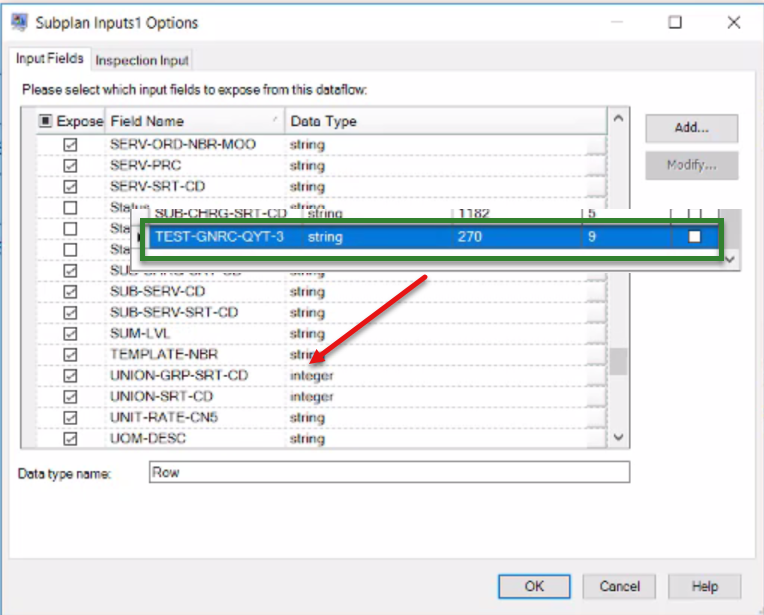This screenshot has width=764, height=615.
Task: Select the UNIT-RATE-CN5 field name
Action: tap(164, 417)
